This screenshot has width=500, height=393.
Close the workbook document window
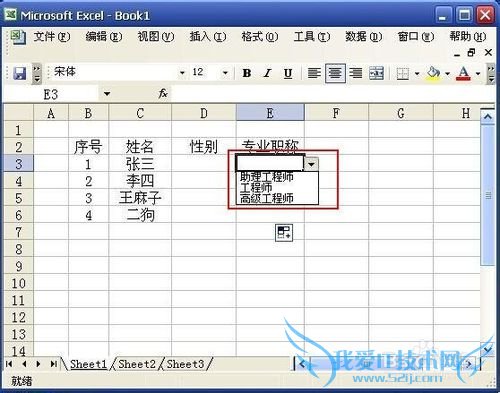[x=488, y=52]
